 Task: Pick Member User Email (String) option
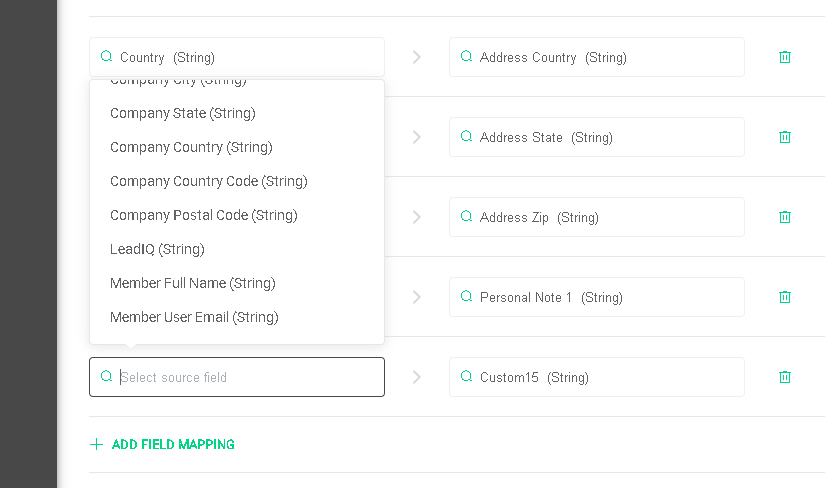[194, 317]
